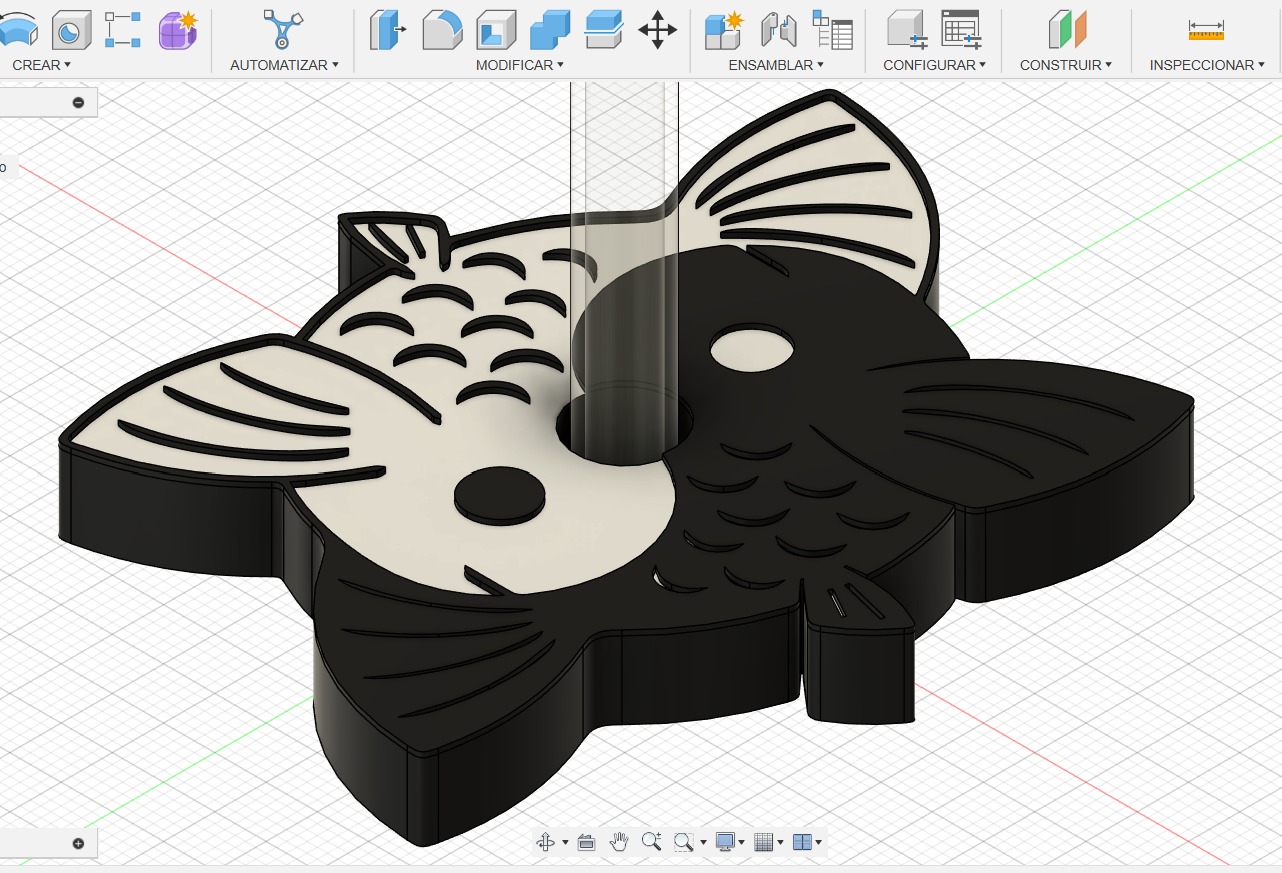This screenshot has width=1282, height=873.
Task: Collapse the browser panel with the minus button
Action: tap(78, 102)
